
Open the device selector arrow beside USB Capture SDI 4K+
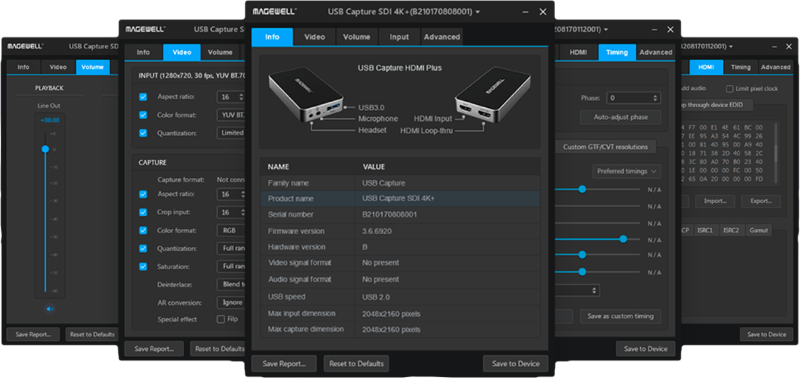pyautogui.click(x=478, y=12)
